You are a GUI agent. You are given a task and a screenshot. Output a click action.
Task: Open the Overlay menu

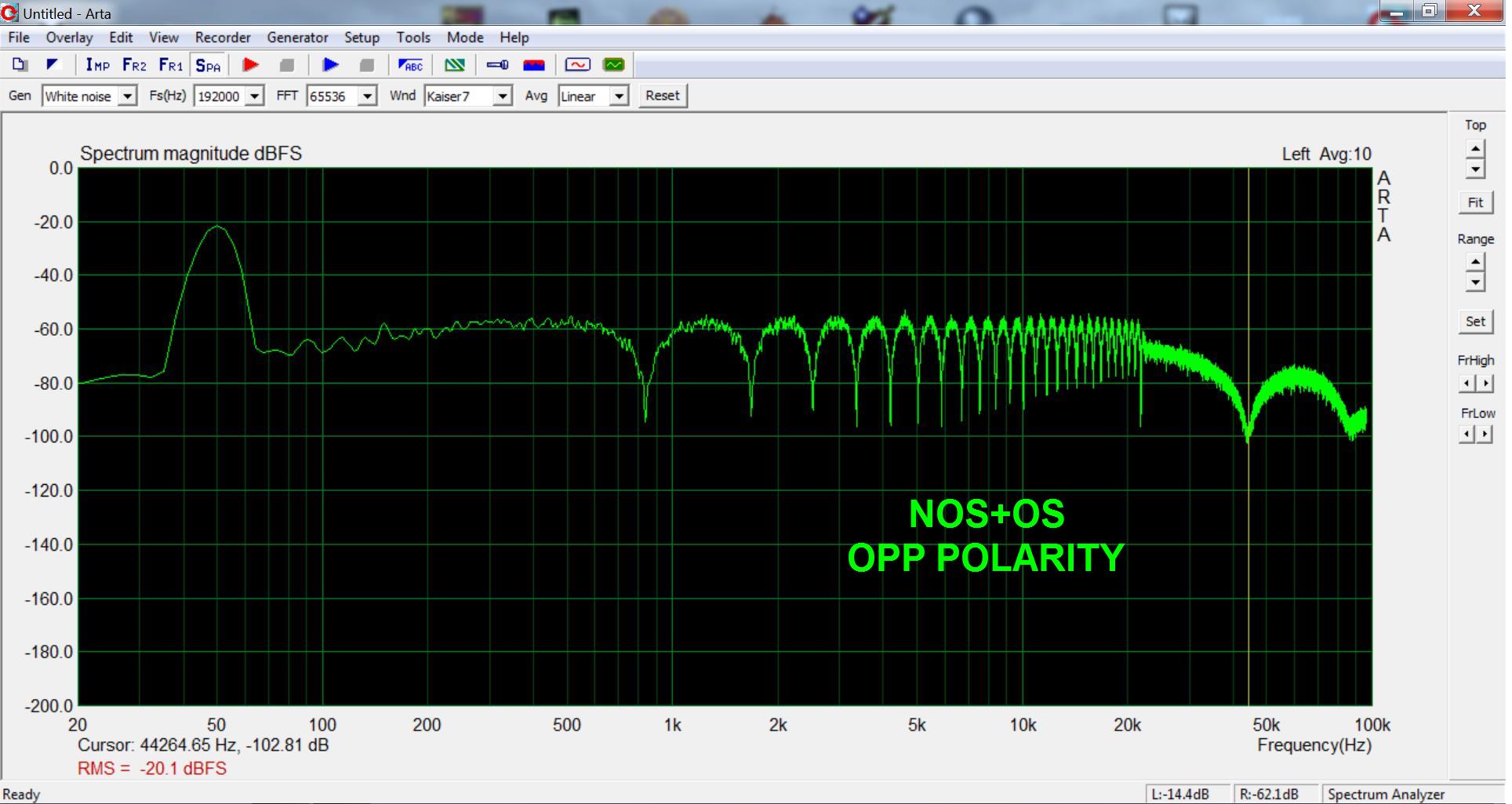click(69, 38)
